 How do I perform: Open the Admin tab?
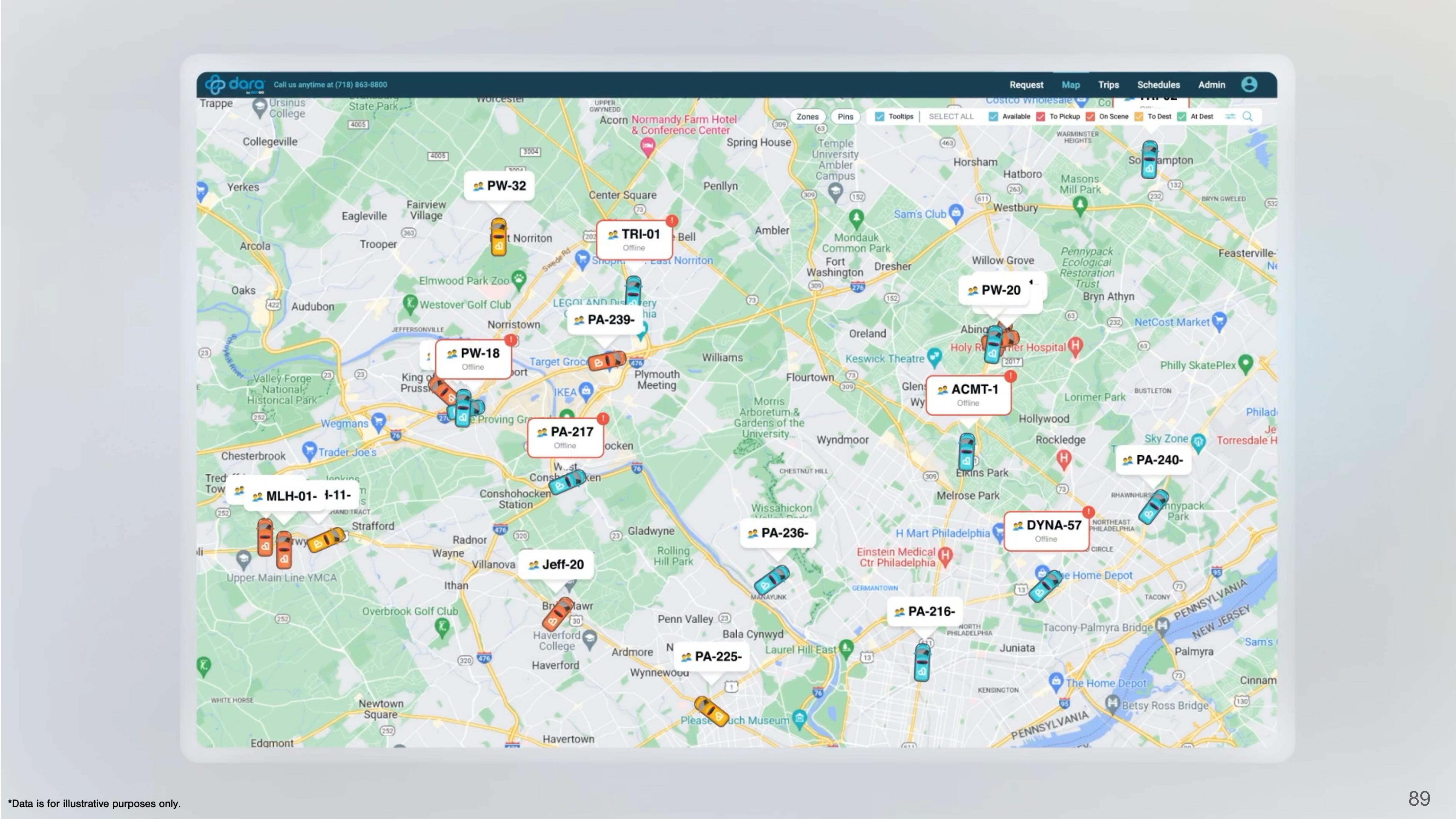click(x=1212, y=85)
